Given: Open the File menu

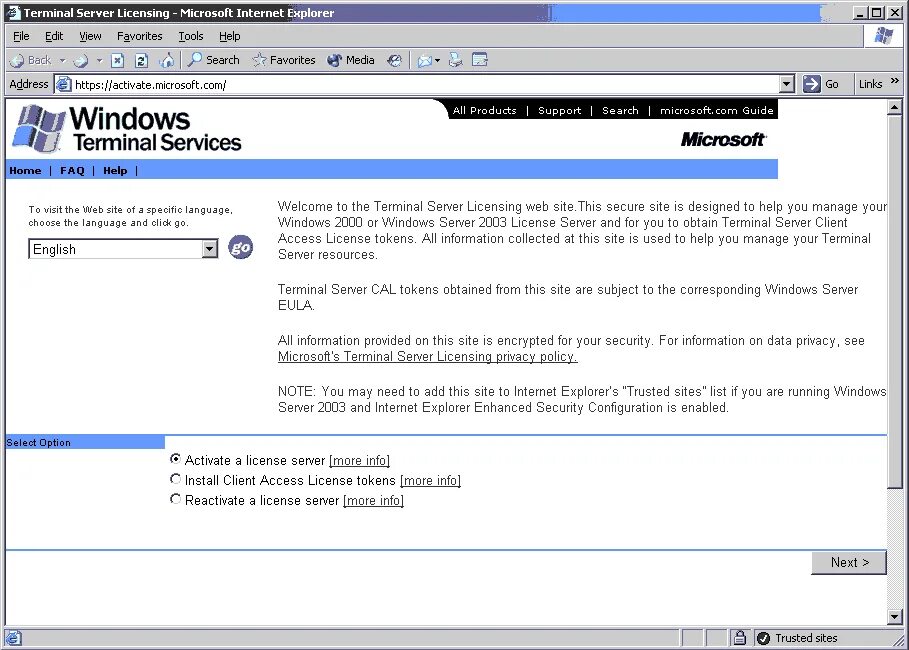Looking at the screenshot, I should (x=21, y=36).
